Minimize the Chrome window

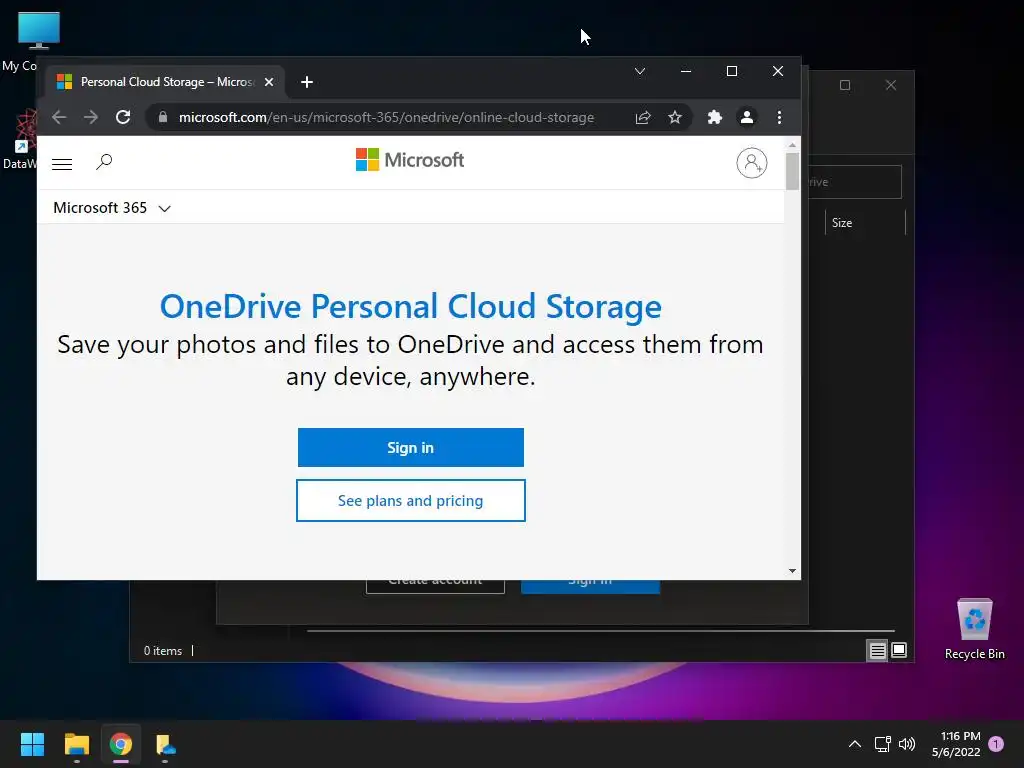(x=686, y=71)
